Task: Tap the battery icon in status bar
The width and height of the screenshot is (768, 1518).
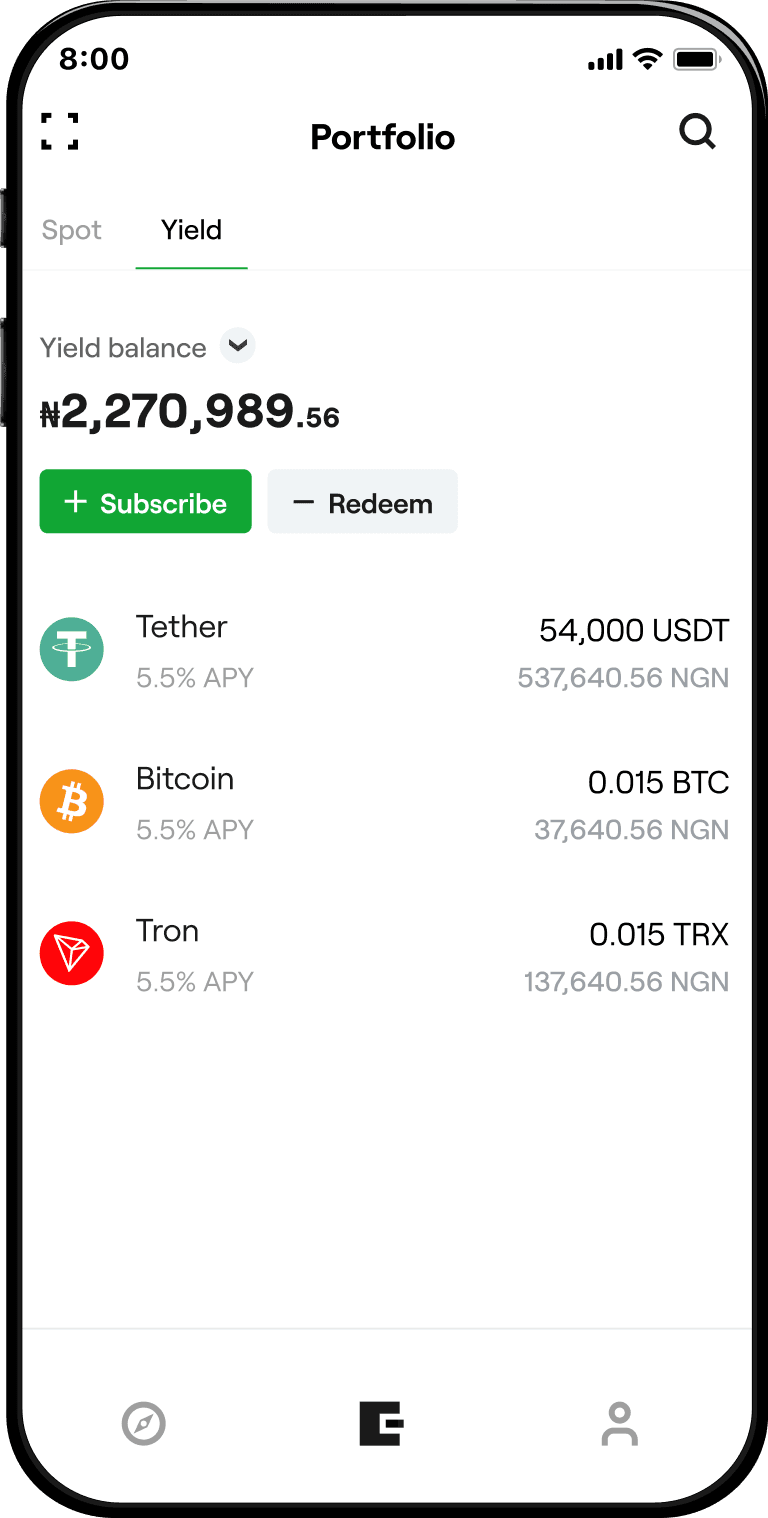Action: coord(696,60)
